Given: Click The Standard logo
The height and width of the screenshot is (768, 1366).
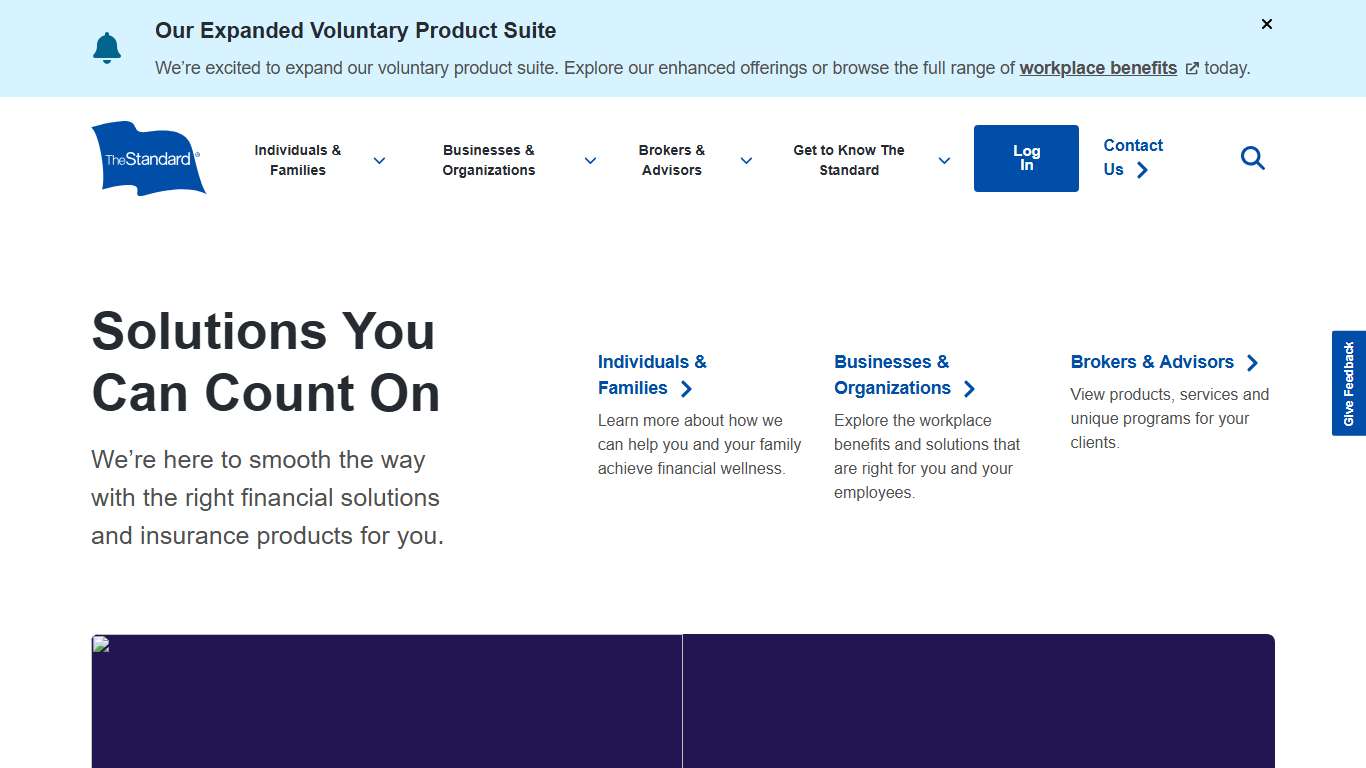Looking at the screenshot, I should (x=148, y=158).
